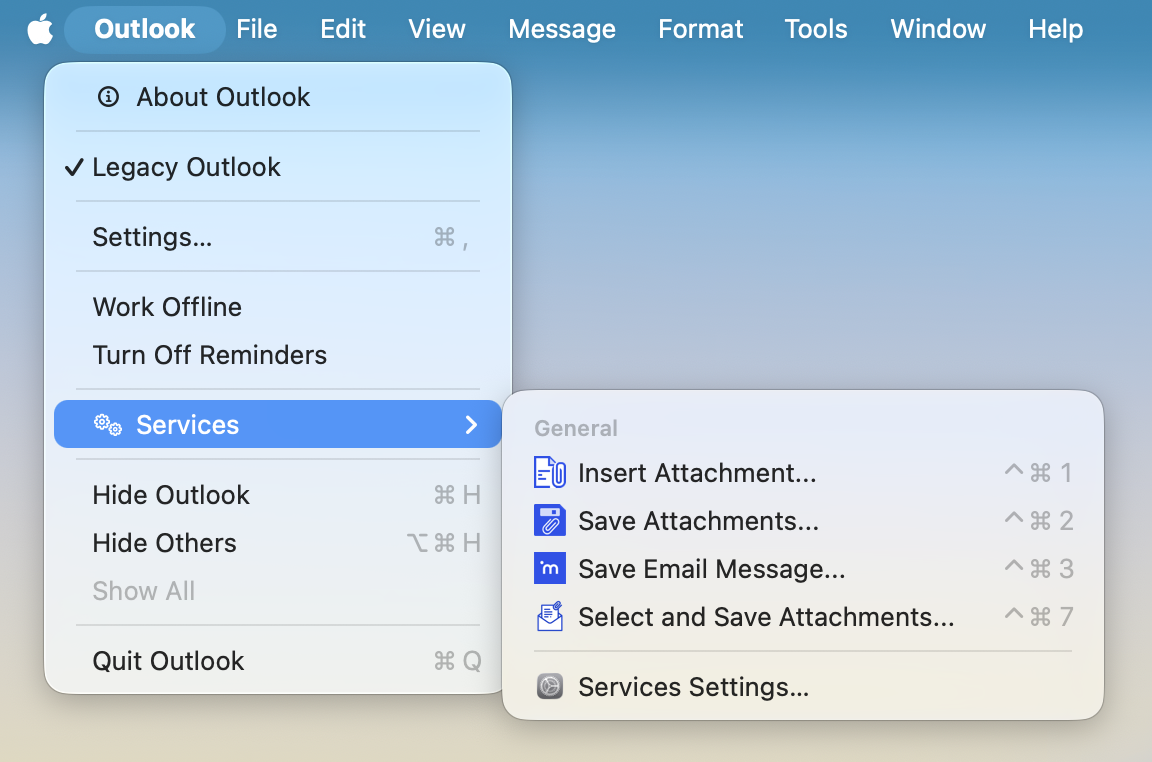1152x762 pixels.
Task: Open Services Settings…
Action: [x=803, y=686]
